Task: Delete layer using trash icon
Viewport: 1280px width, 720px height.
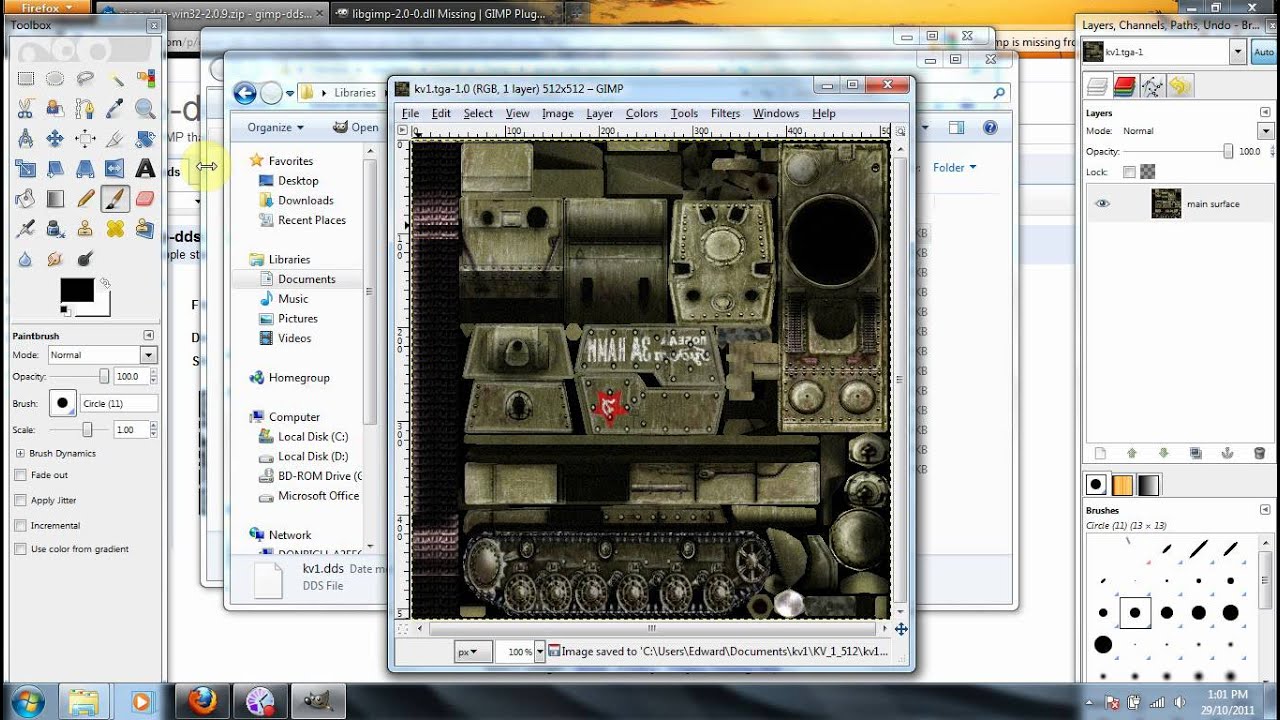Action: coord(1258,453)
